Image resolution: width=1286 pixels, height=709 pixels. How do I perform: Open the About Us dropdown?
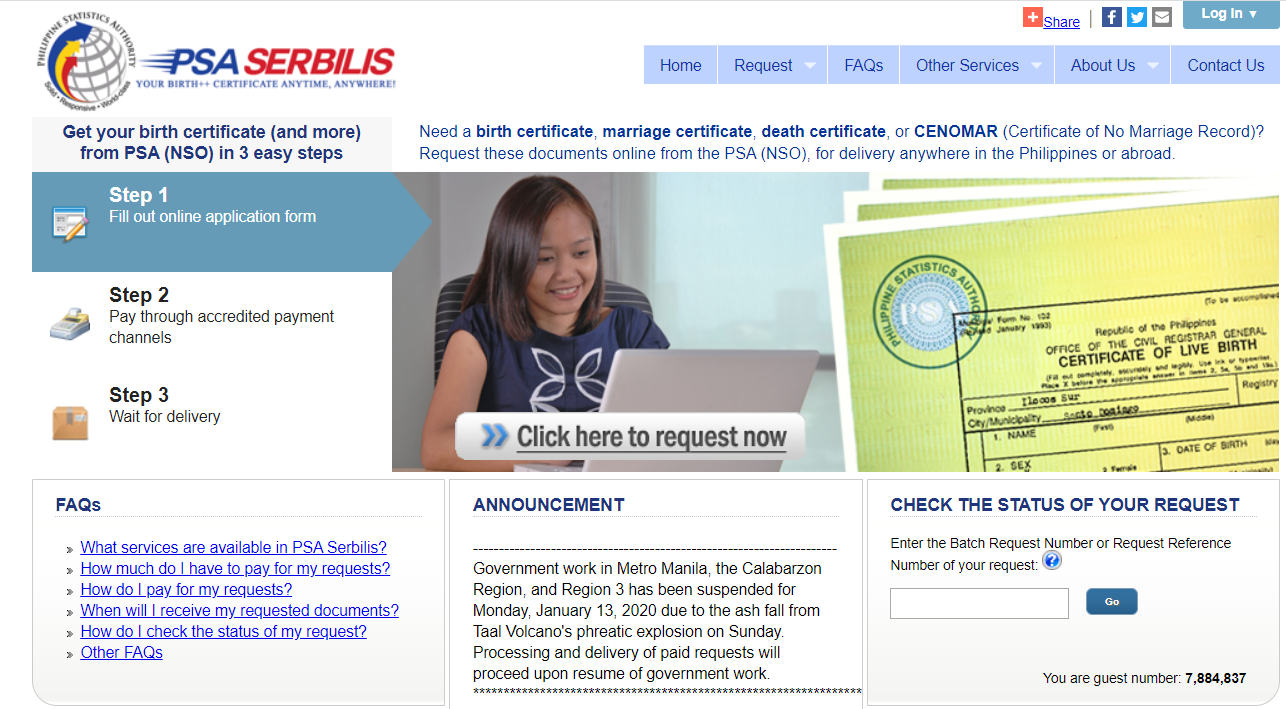1105,64
